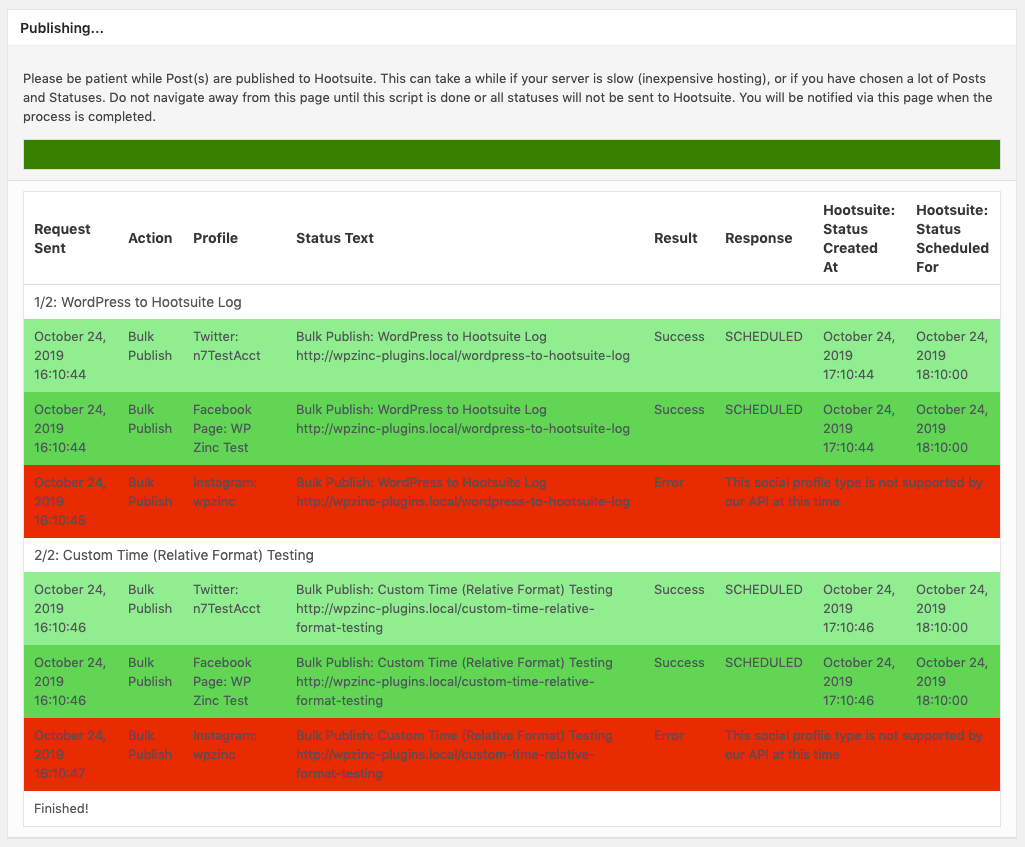This screenshot has width=1025, height=847.
Task: Click "Twitter: n7TestAcct" profile in Custom Time group
Action: coord(226,599)
